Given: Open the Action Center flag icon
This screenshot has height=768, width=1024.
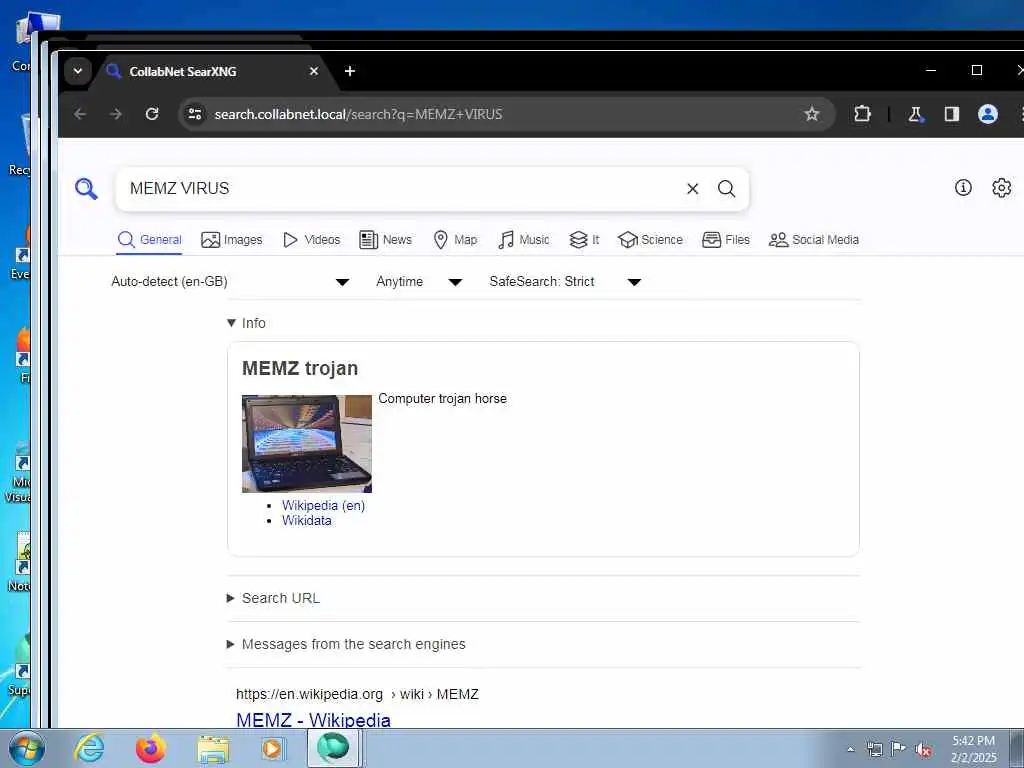Looking at the screenshot, I should tap(899, 749).
